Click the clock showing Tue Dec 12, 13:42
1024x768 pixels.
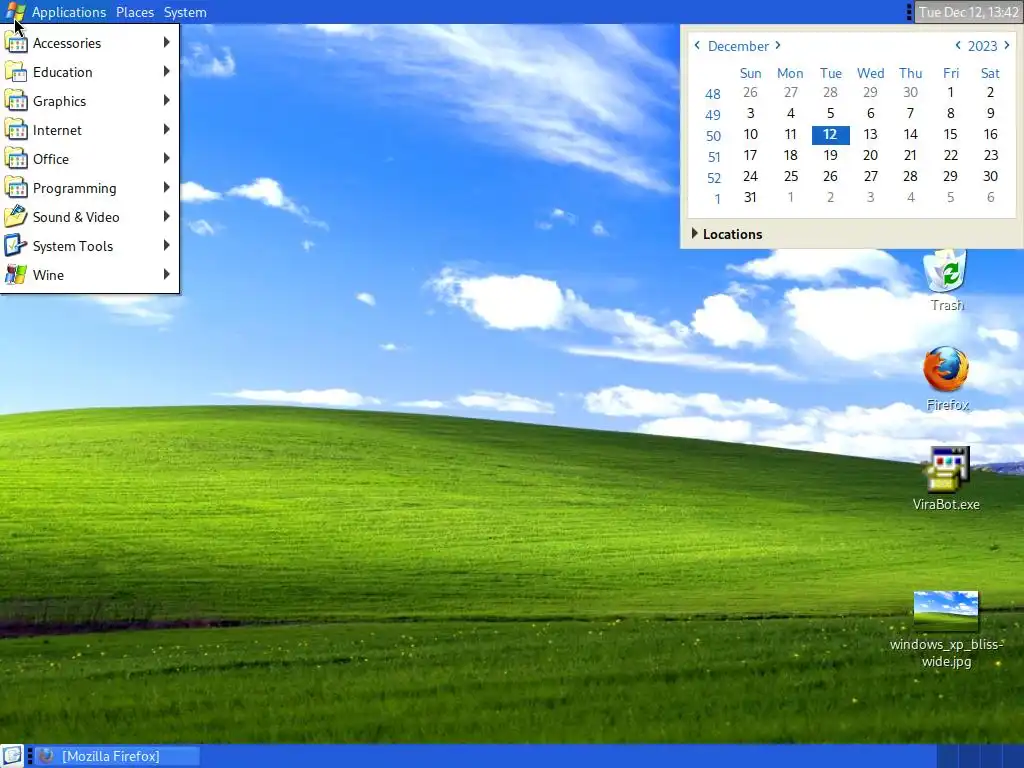click(968, 12)
